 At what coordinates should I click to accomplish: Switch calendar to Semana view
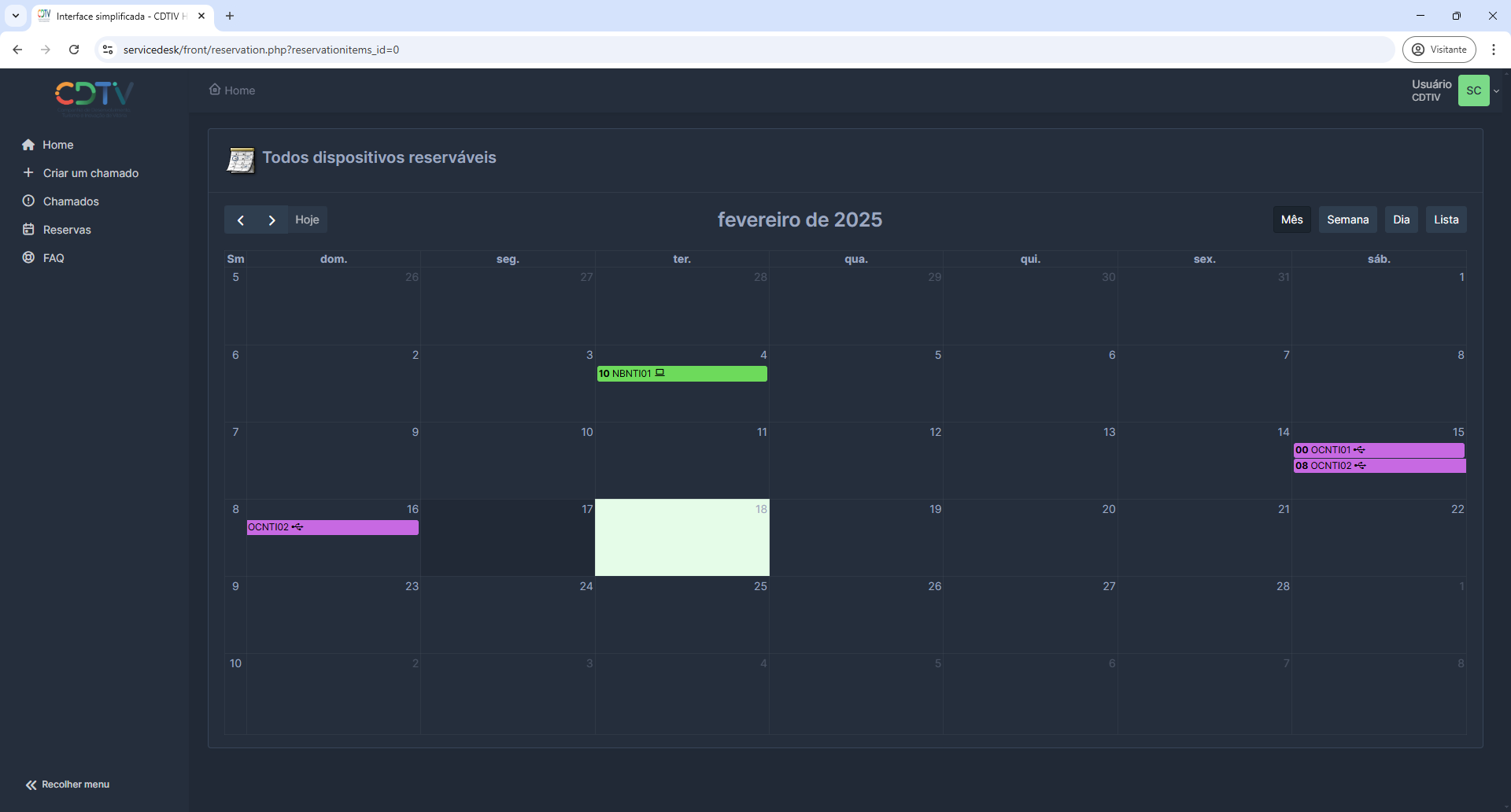[1347, 220]
